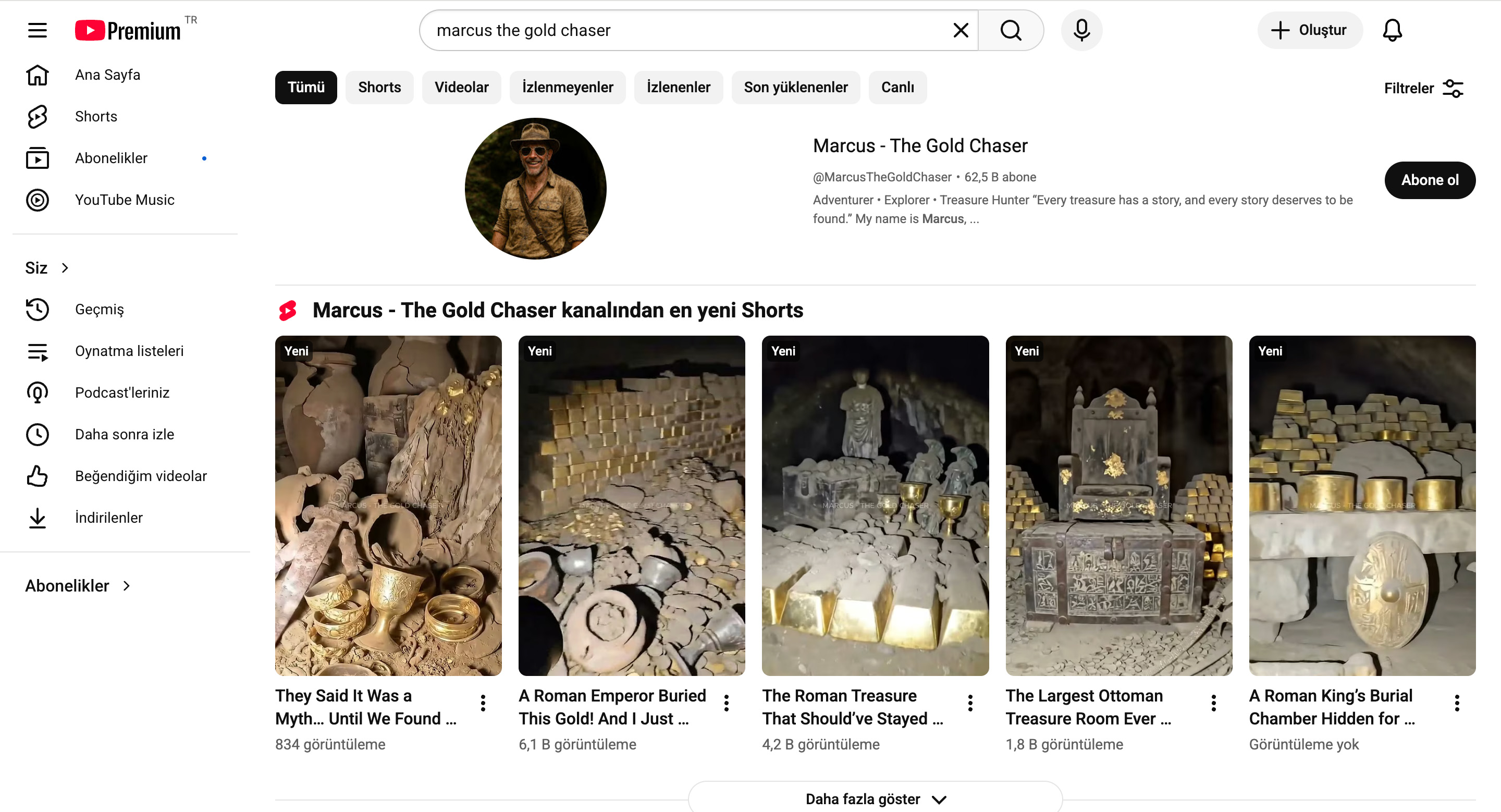Open the Filtreler filter options

(1422, 88)
